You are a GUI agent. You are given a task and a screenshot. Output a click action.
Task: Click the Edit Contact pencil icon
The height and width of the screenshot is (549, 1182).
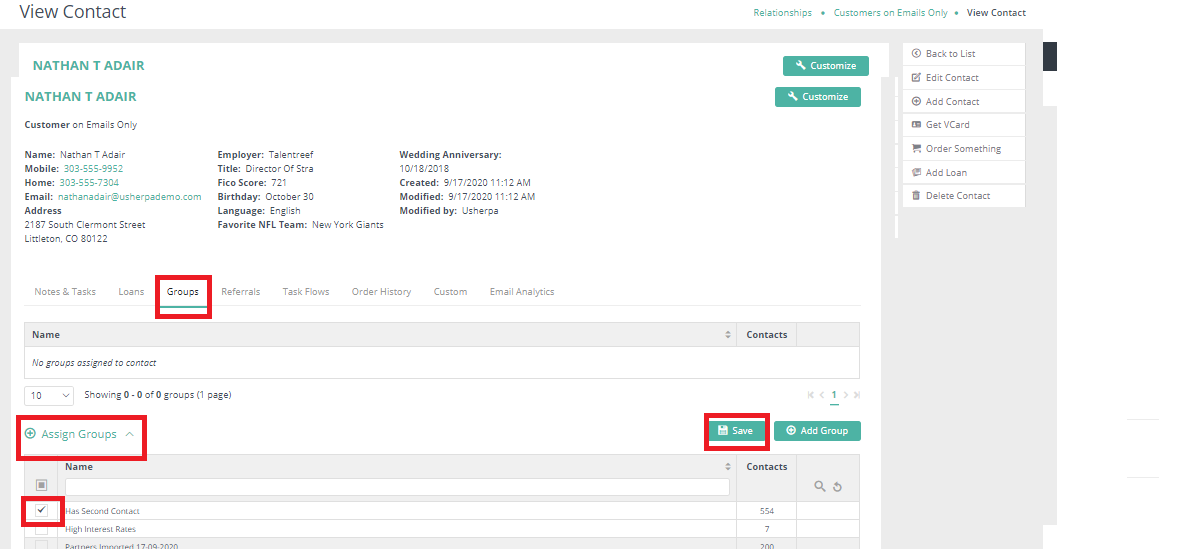coord(916,78)
